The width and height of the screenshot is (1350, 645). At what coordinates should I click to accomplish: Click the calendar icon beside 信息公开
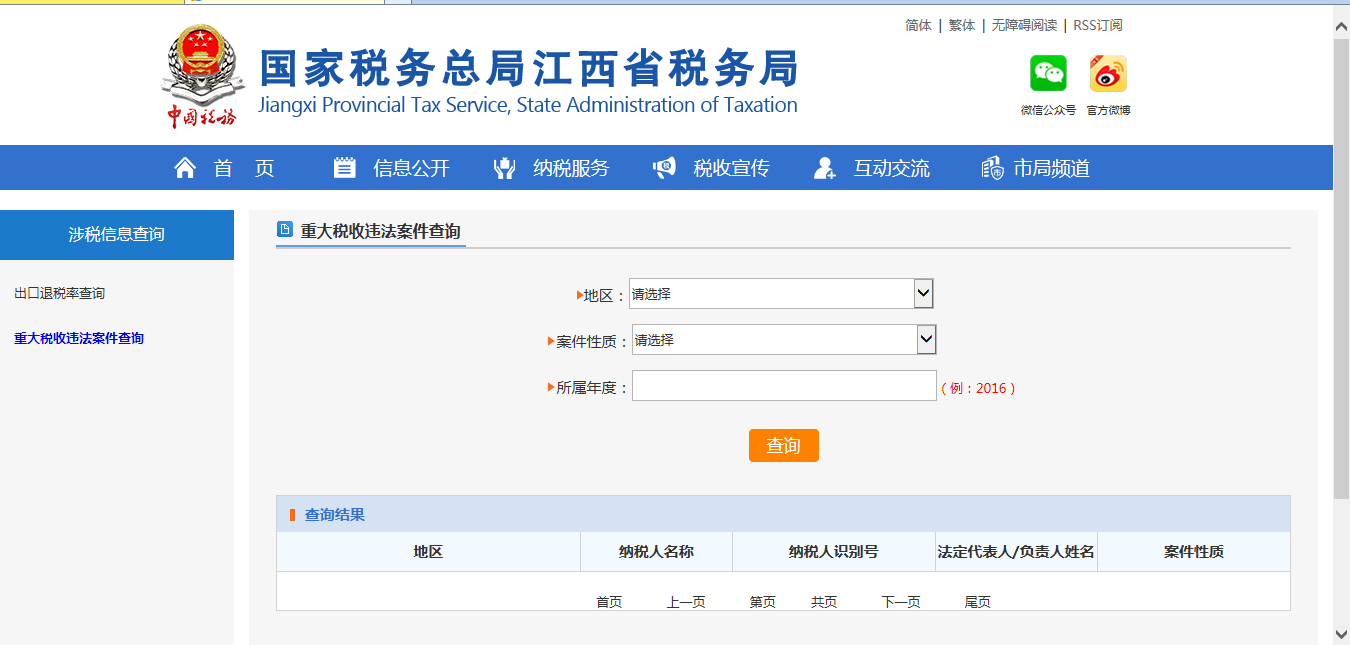tap(344, 167)
